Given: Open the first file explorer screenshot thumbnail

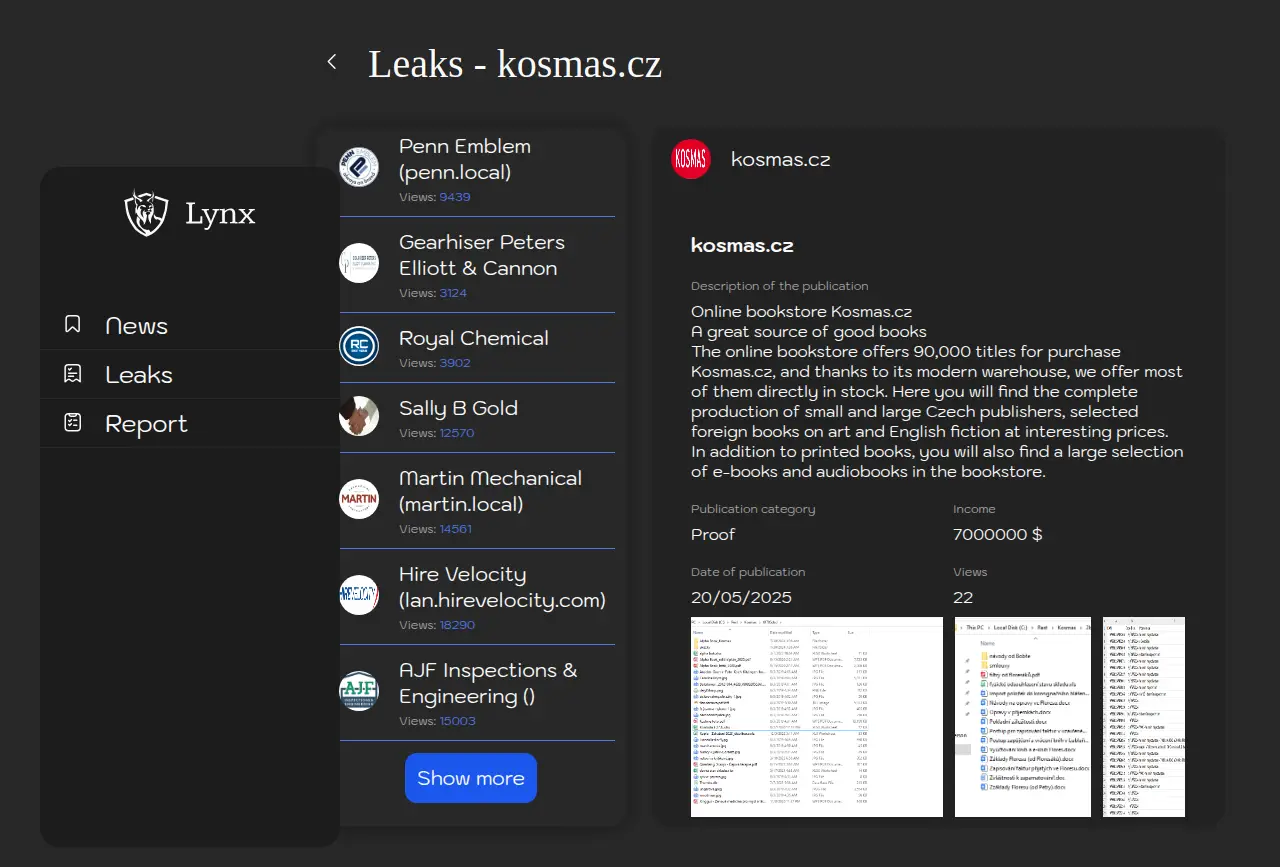Looking at the screenshot, I should click(816, 716).
